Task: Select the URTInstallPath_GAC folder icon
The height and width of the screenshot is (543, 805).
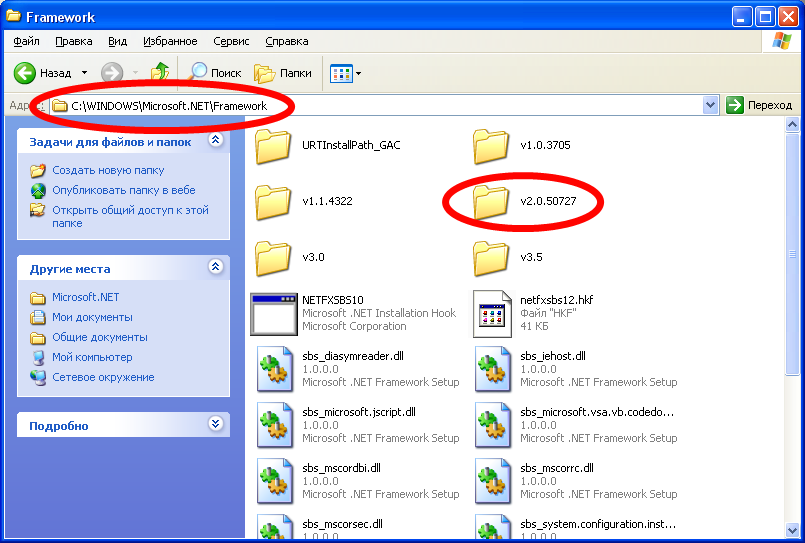Action: click(x=273, y=146)
